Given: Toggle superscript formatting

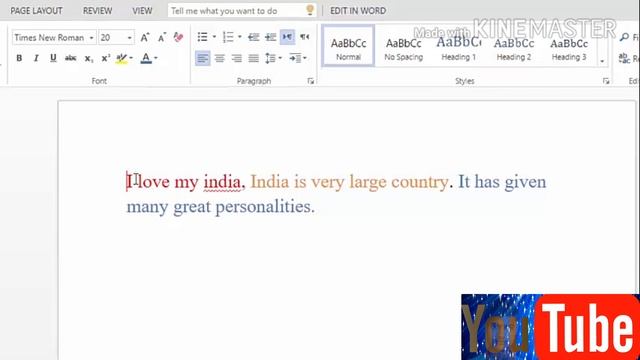Looking at the screenshot, I should [106, 58].
